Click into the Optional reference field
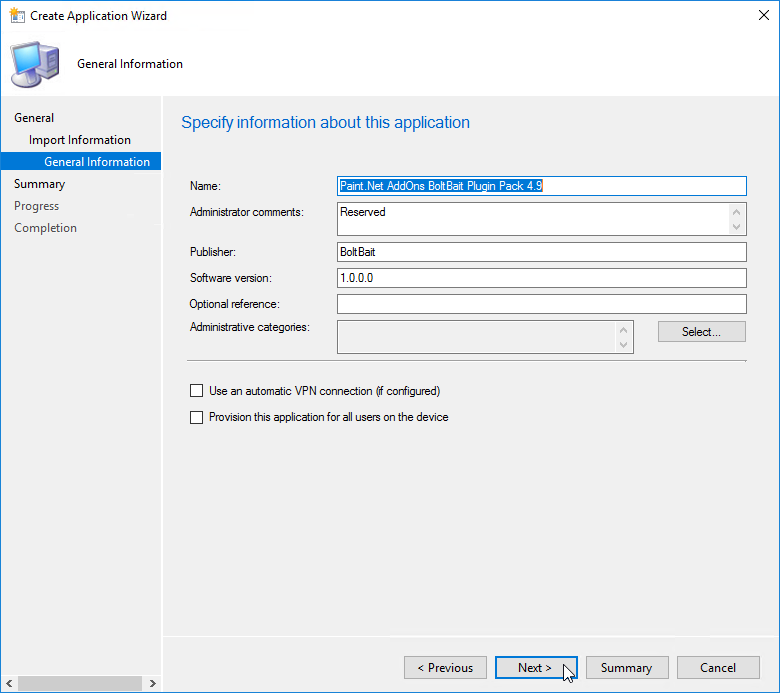 click(x=542, y=304)
